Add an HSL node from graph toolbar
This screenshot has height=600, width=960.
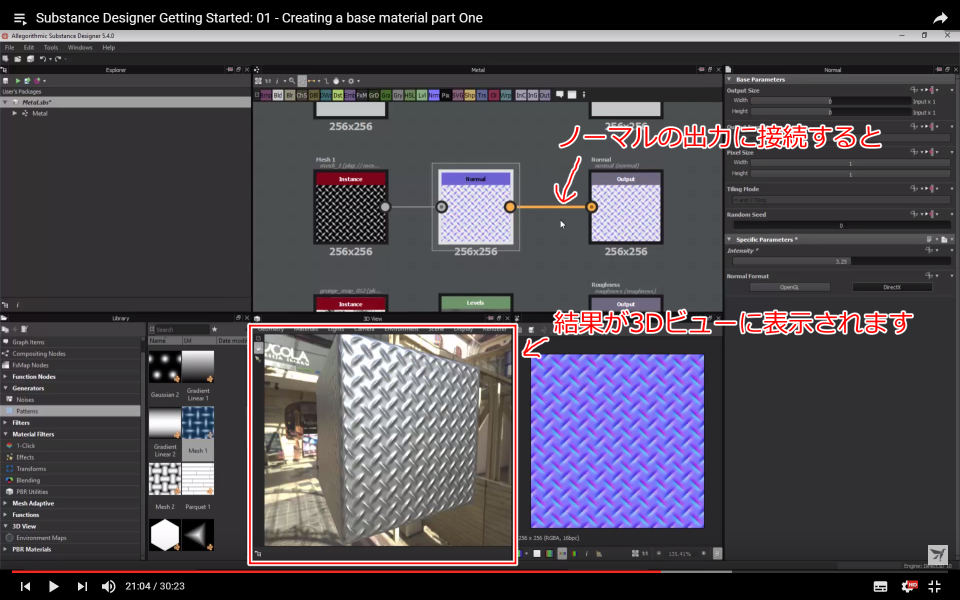point(410,95)
